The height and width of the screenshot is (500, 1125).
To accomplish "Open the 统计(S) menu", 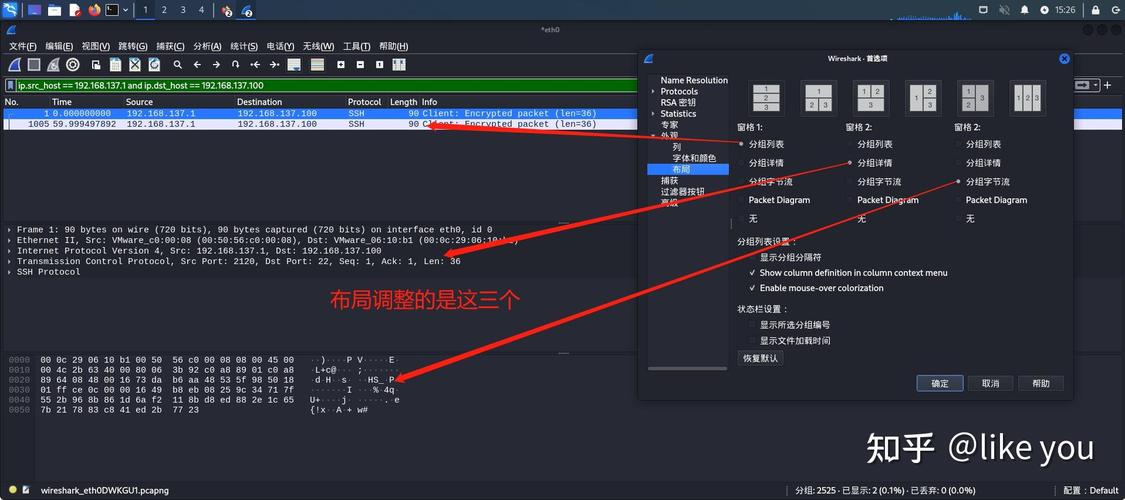I will point(244,46).
